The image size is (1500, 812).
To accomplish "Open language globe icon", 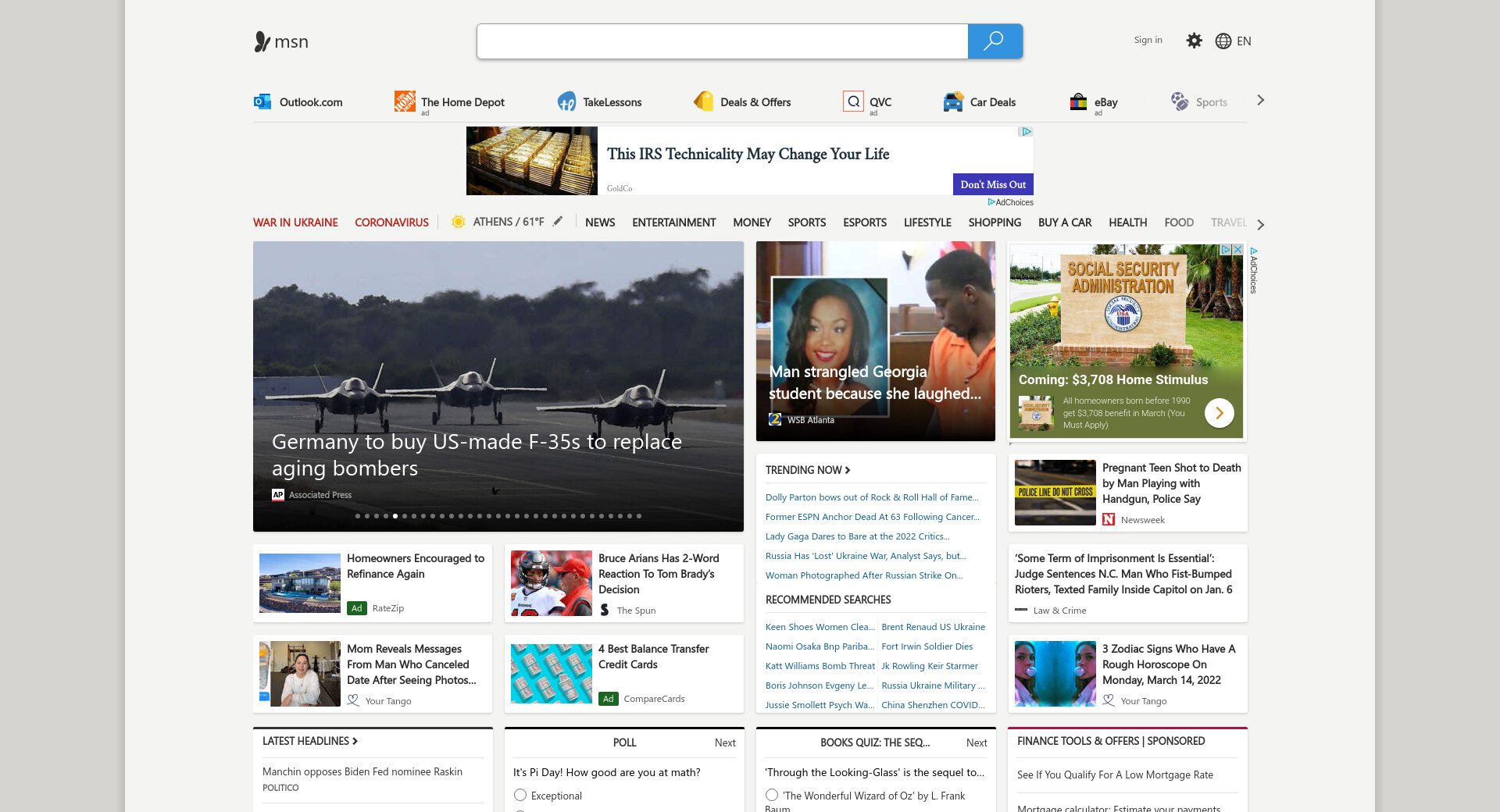I will click(1223, 41).
